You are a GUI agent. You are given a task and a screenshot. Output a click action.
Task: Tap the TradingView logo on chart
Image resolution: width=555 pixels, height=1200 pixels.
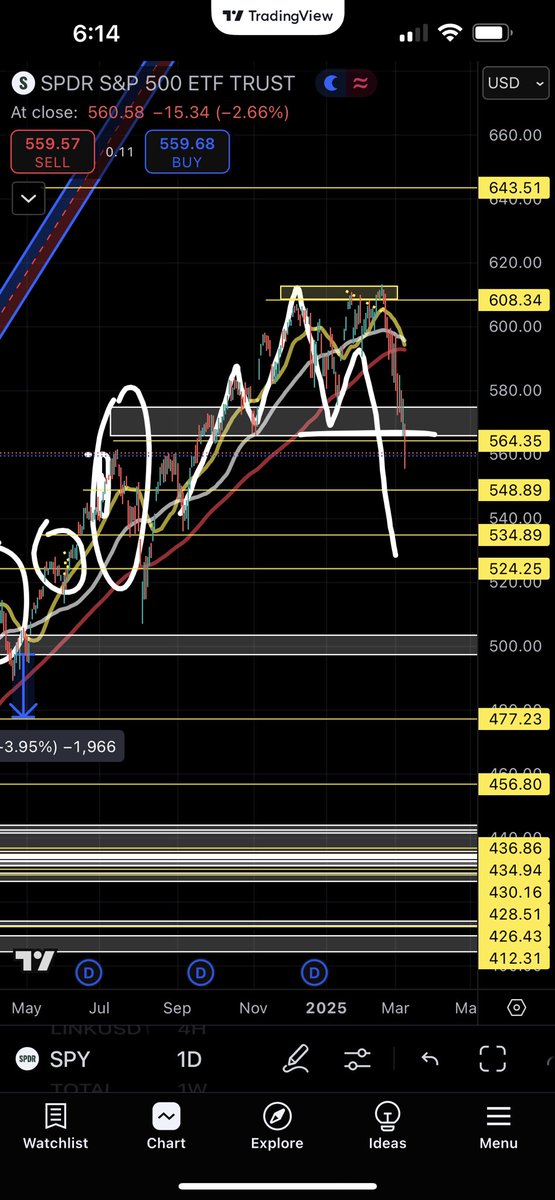pyautogui.click(x=35, y=961)
